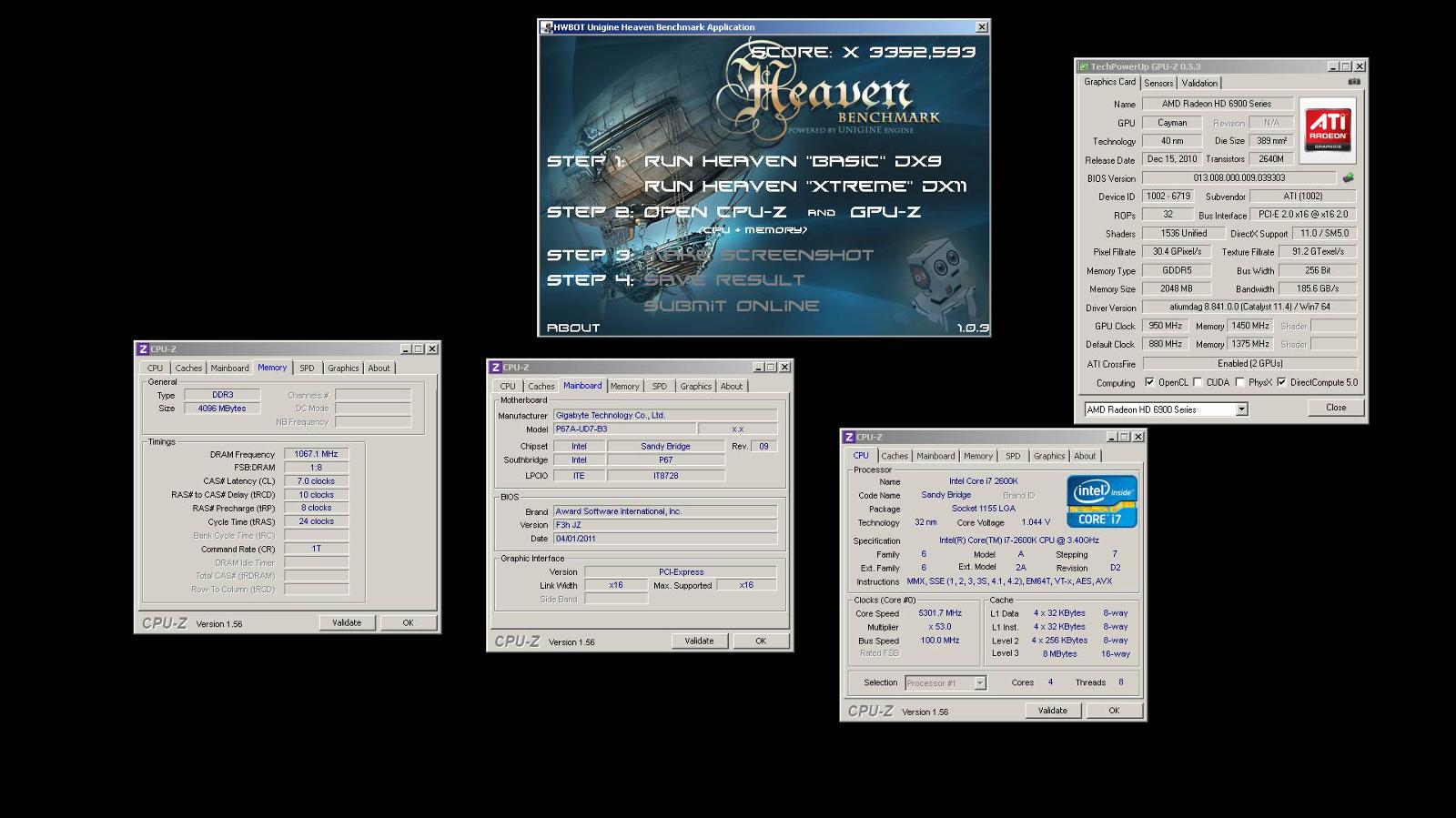The width and height of the screenshot is (1456, 818).
Task: Open Memory tab in CPU-Z CPU window
Action: pyautogui.click(x=978, y=457)
